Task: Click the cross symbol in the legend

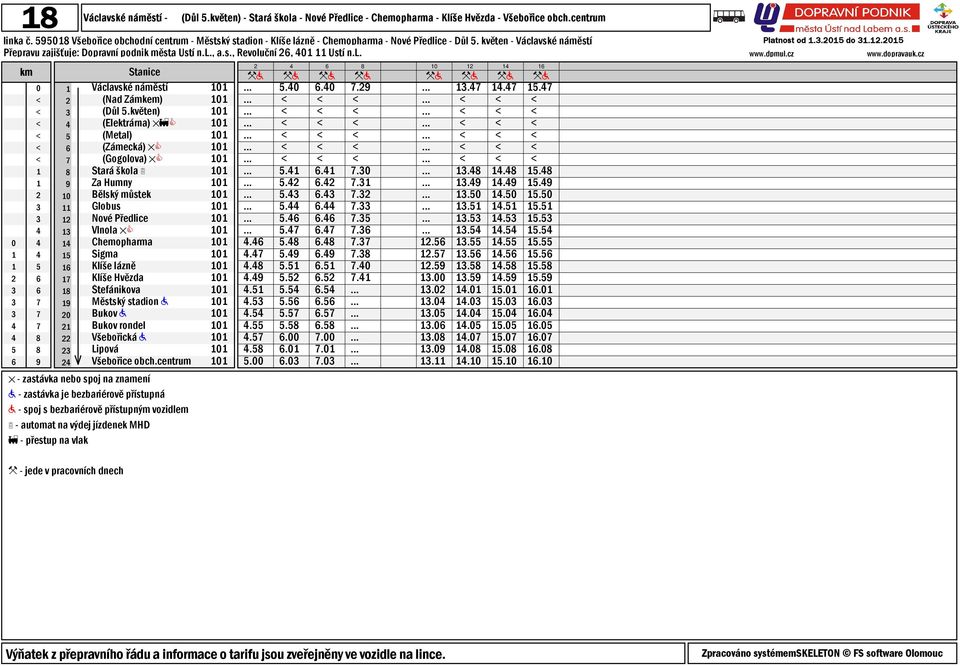Action: pos(12,380)
